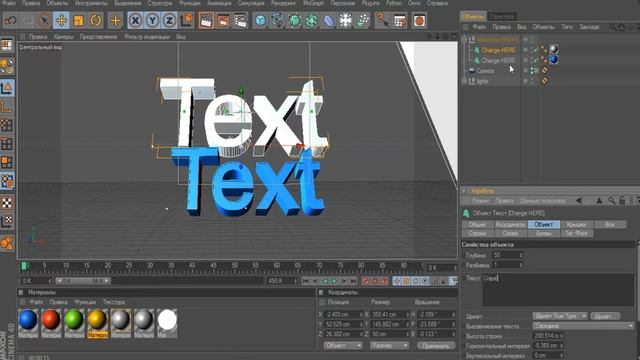Click frame 50 on timeline ruler
Viewport: 640px width, 360px height.
point(234,266)
